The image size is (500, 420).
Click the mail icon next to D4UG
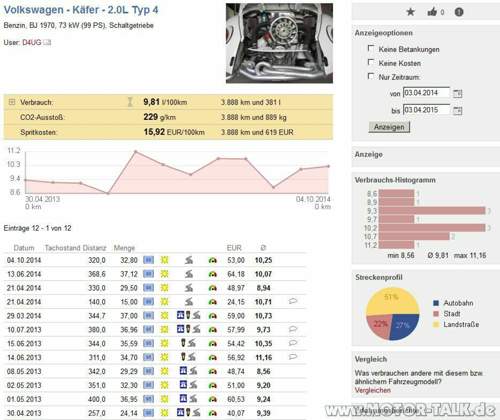coord(47,42)
